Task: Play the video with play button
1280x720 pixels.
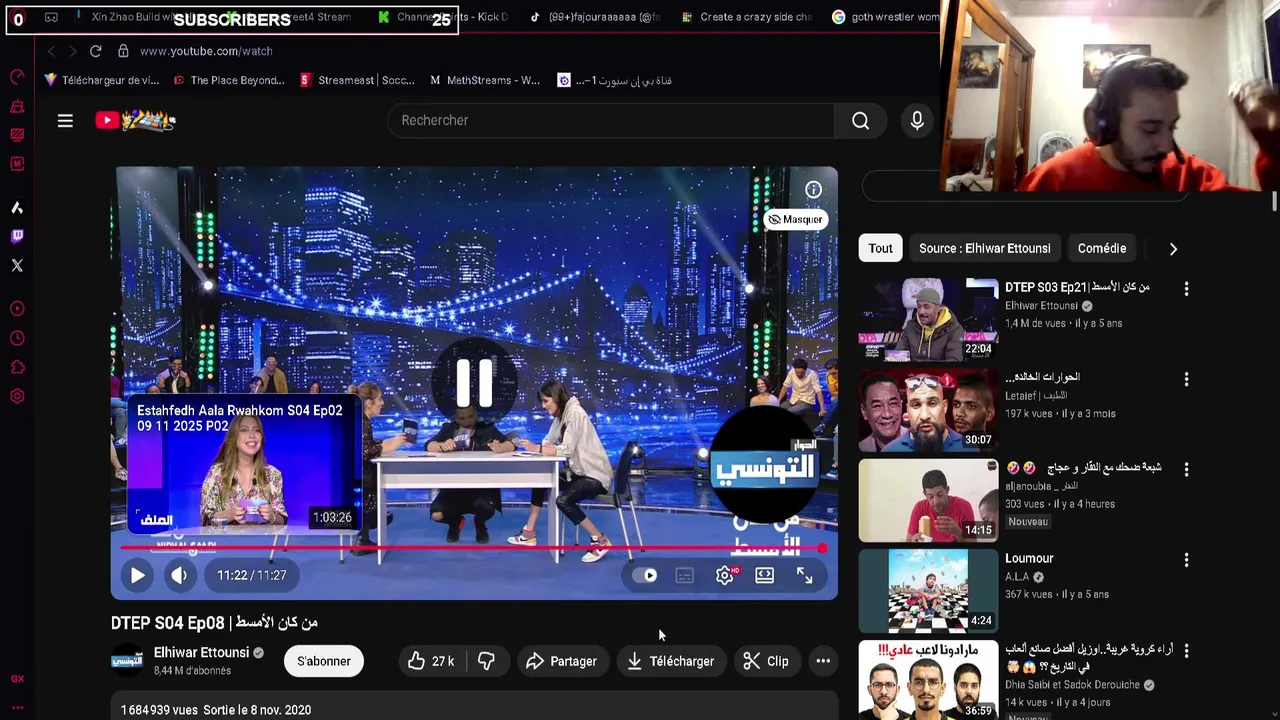Action: click(138, 575)
